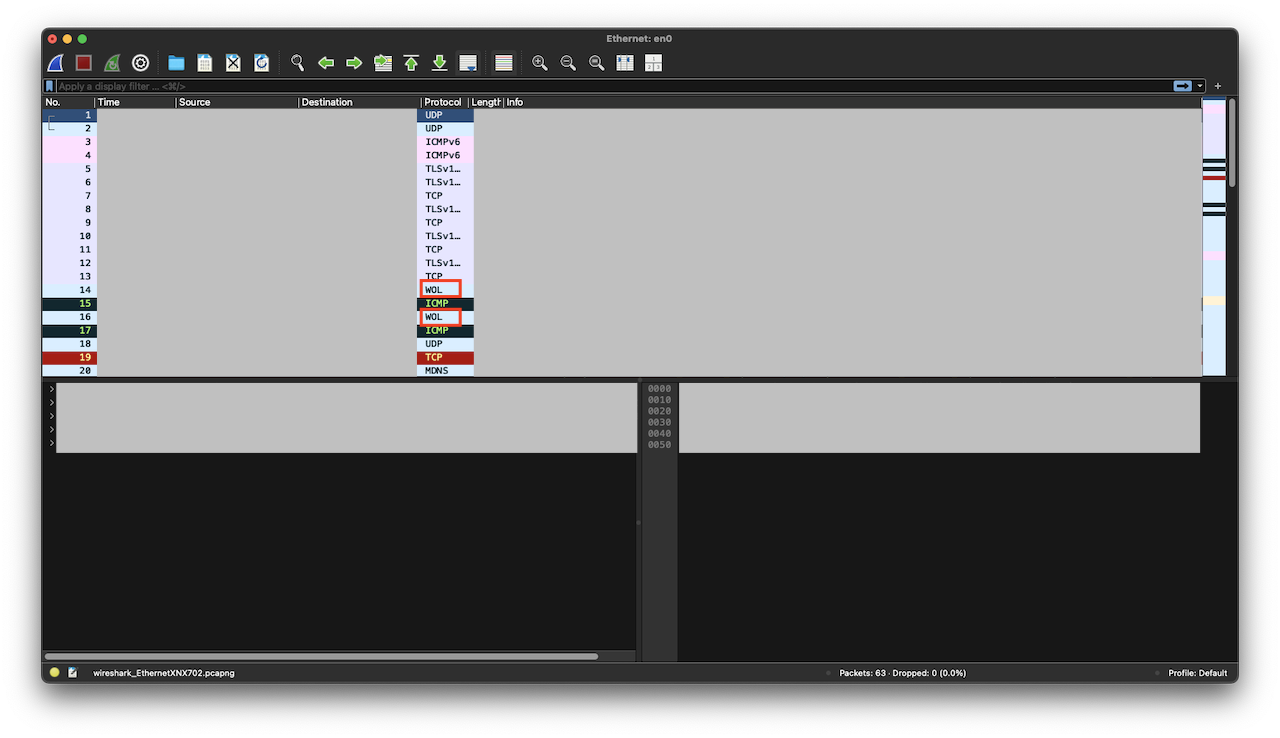Jump to the last packet
The image size is (1280, 738).
(x=439, y=63)
